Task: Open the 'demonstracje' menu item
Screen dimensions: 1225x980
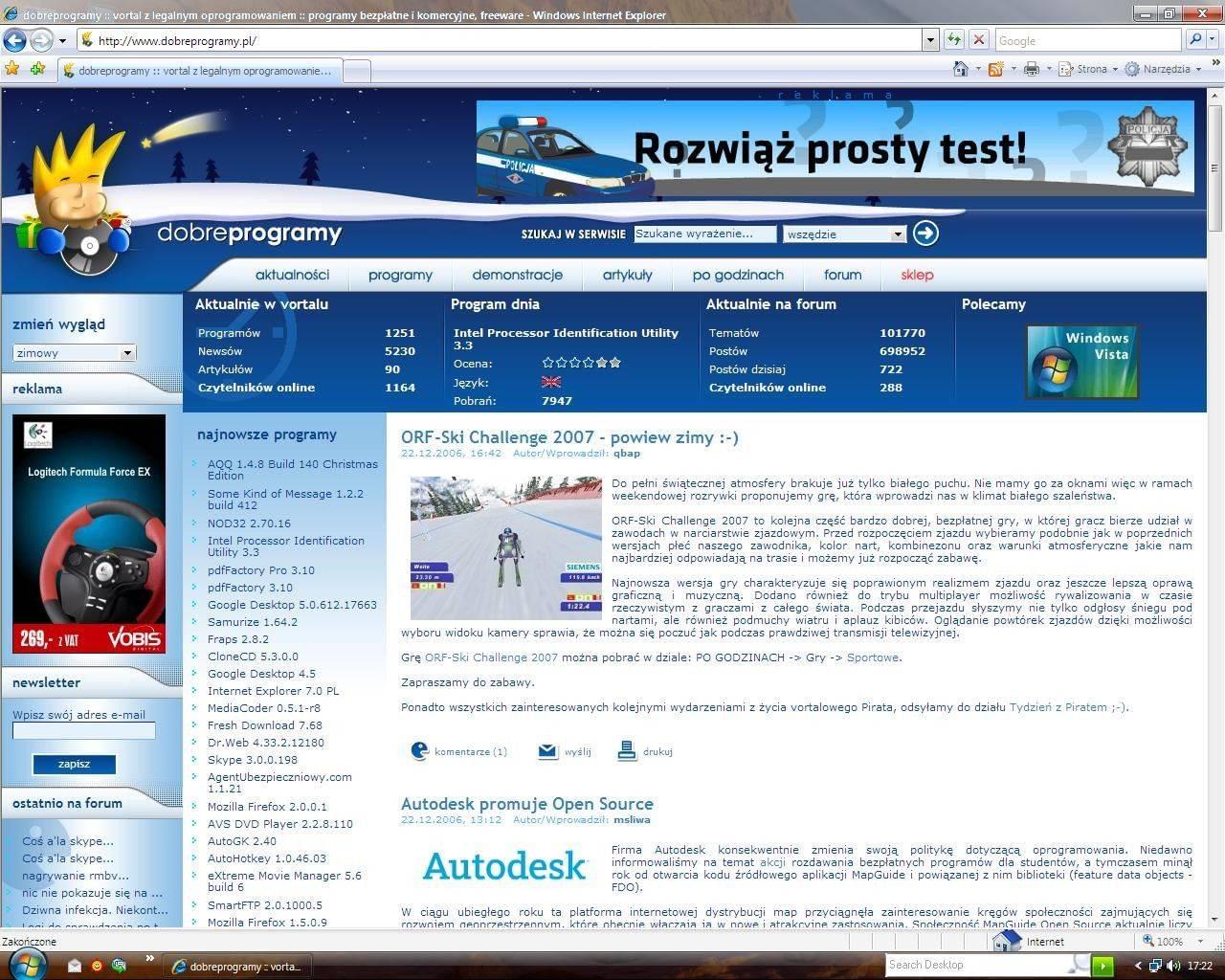Action: pos(517,275)
